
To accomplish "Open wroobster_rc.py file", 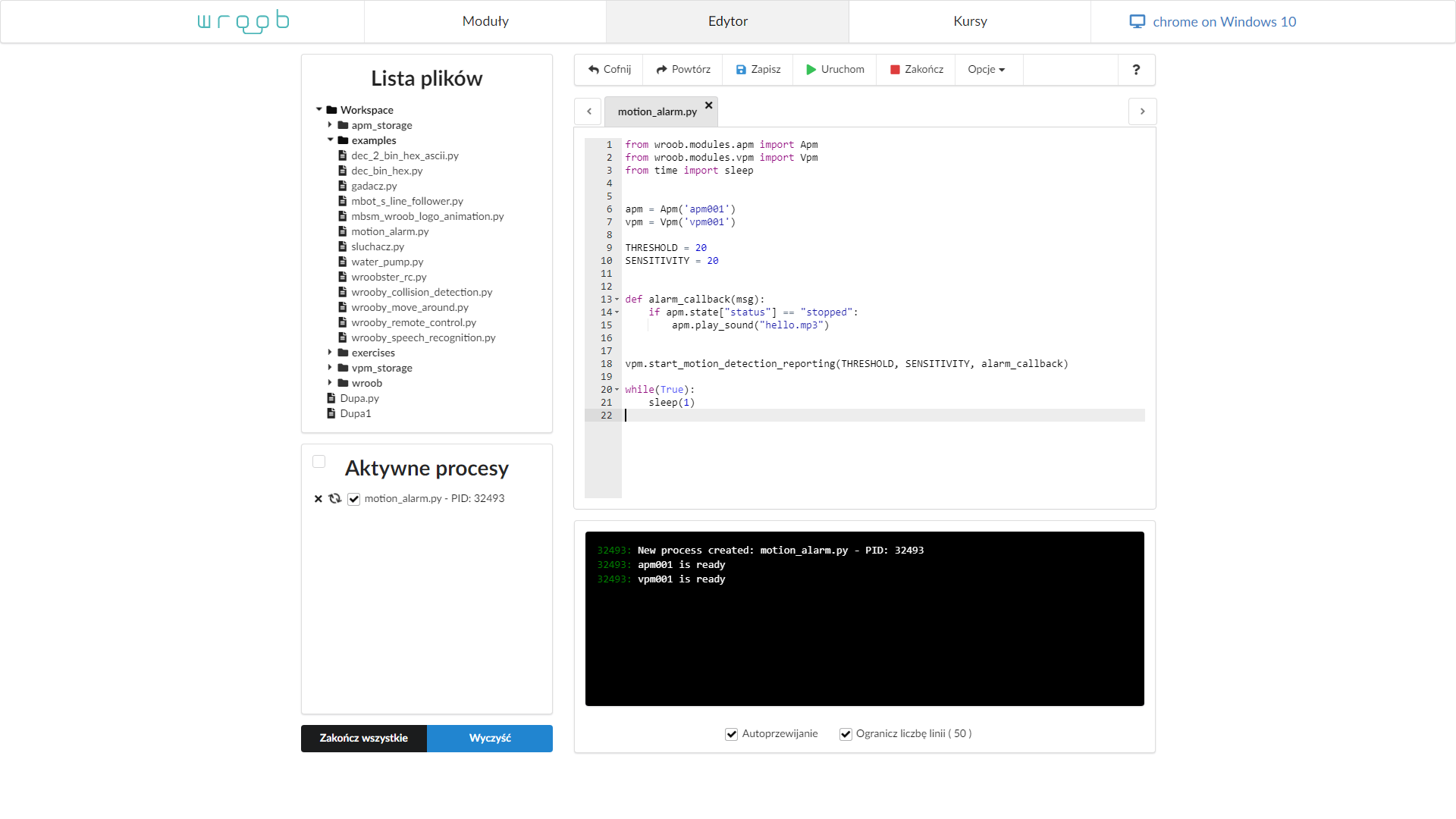I will click(389, 277).
